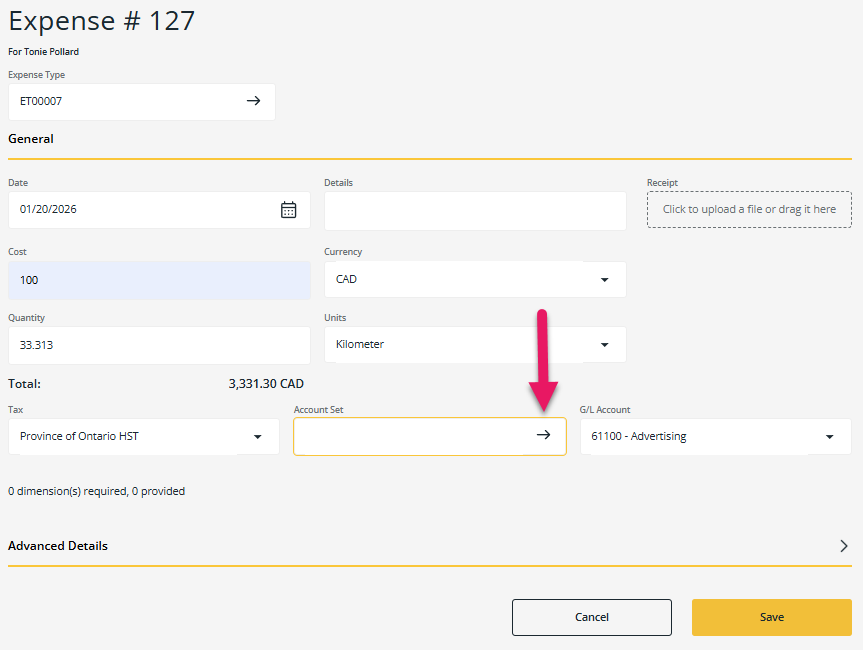
Task: Click the Details text field
Action: tap(475, 210)
